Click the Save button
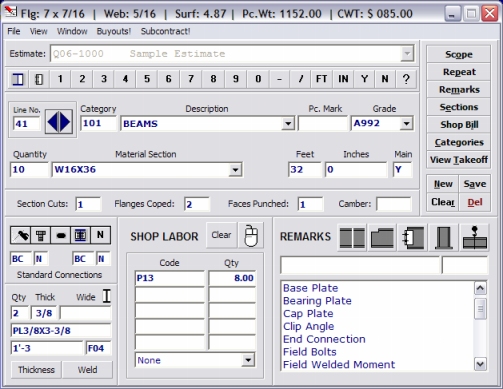Viewport: 503px width, 389px height. tap(475, 184)
